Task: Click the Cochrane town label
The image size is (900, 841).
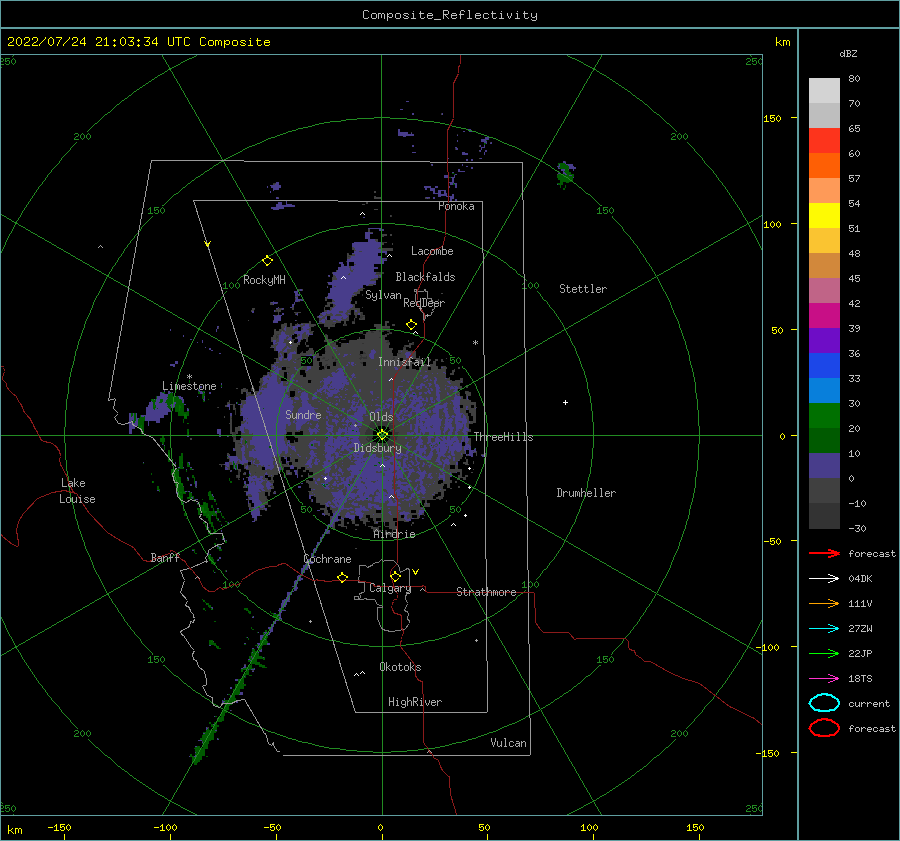Action: 327,559
